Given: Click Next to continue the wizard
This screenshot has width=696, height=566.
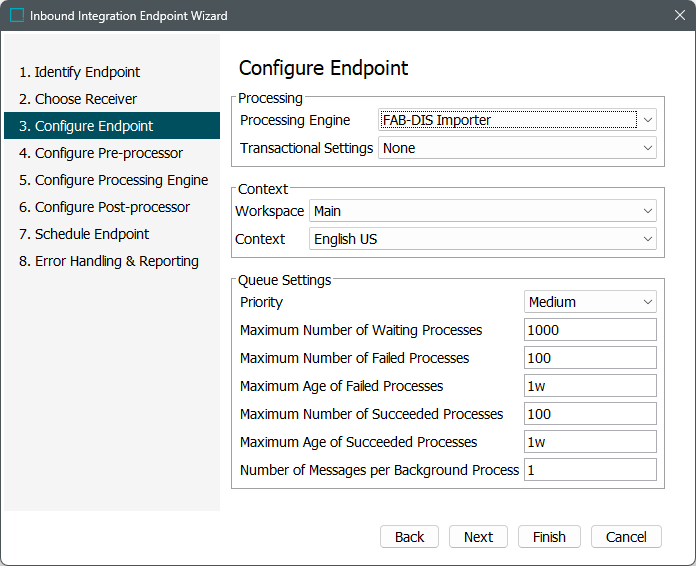Looking at the screenshot, I should (x=478, y=537).
